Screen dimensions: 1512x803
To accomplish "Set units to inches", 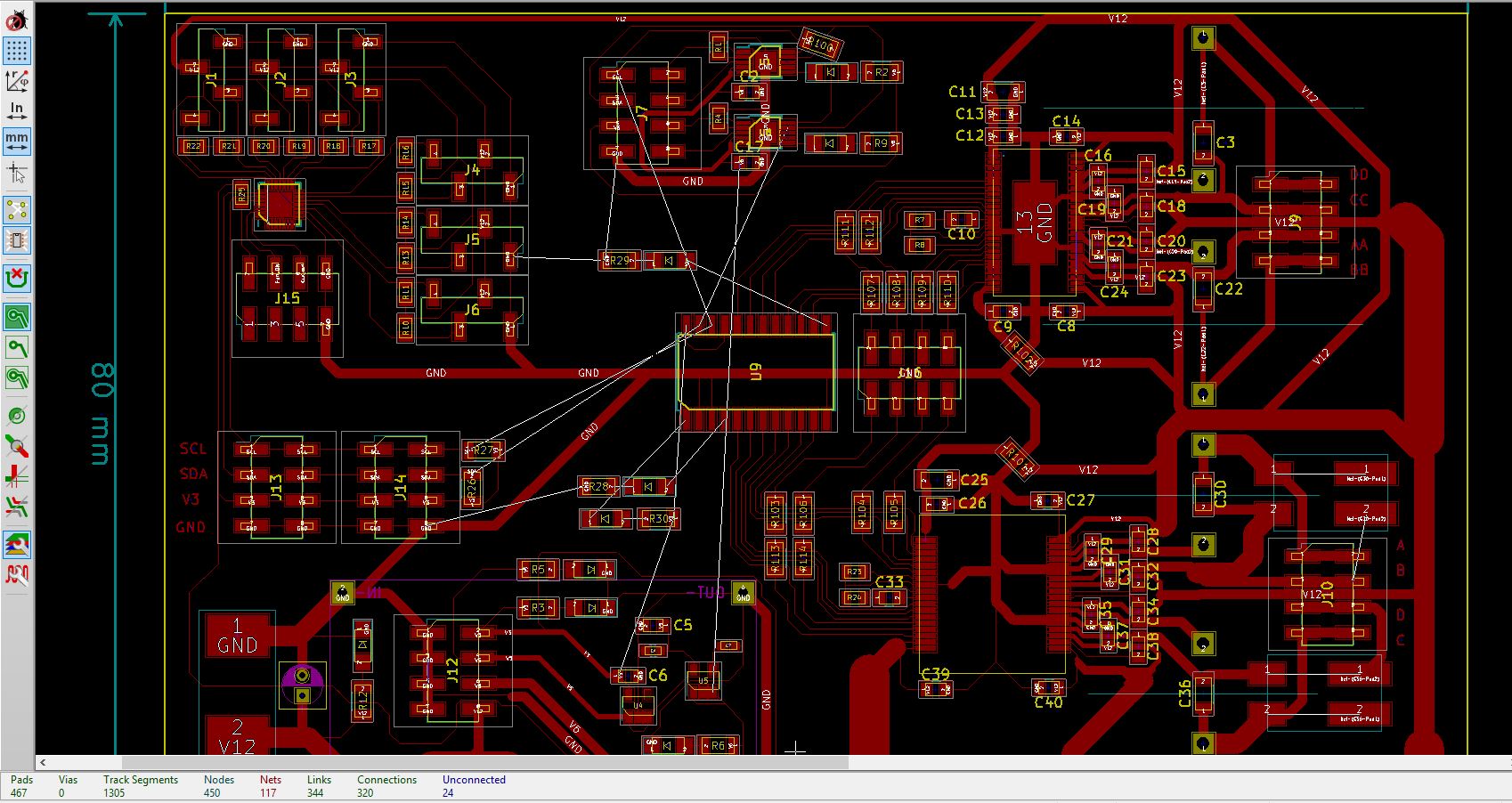I will click(16, 110).
